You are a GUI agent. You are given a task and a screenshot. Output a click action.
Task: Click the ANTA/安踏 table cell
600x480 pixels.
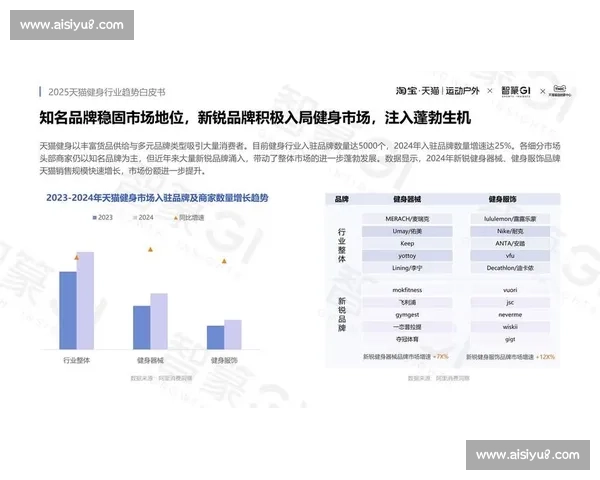(x=510, y=243)
